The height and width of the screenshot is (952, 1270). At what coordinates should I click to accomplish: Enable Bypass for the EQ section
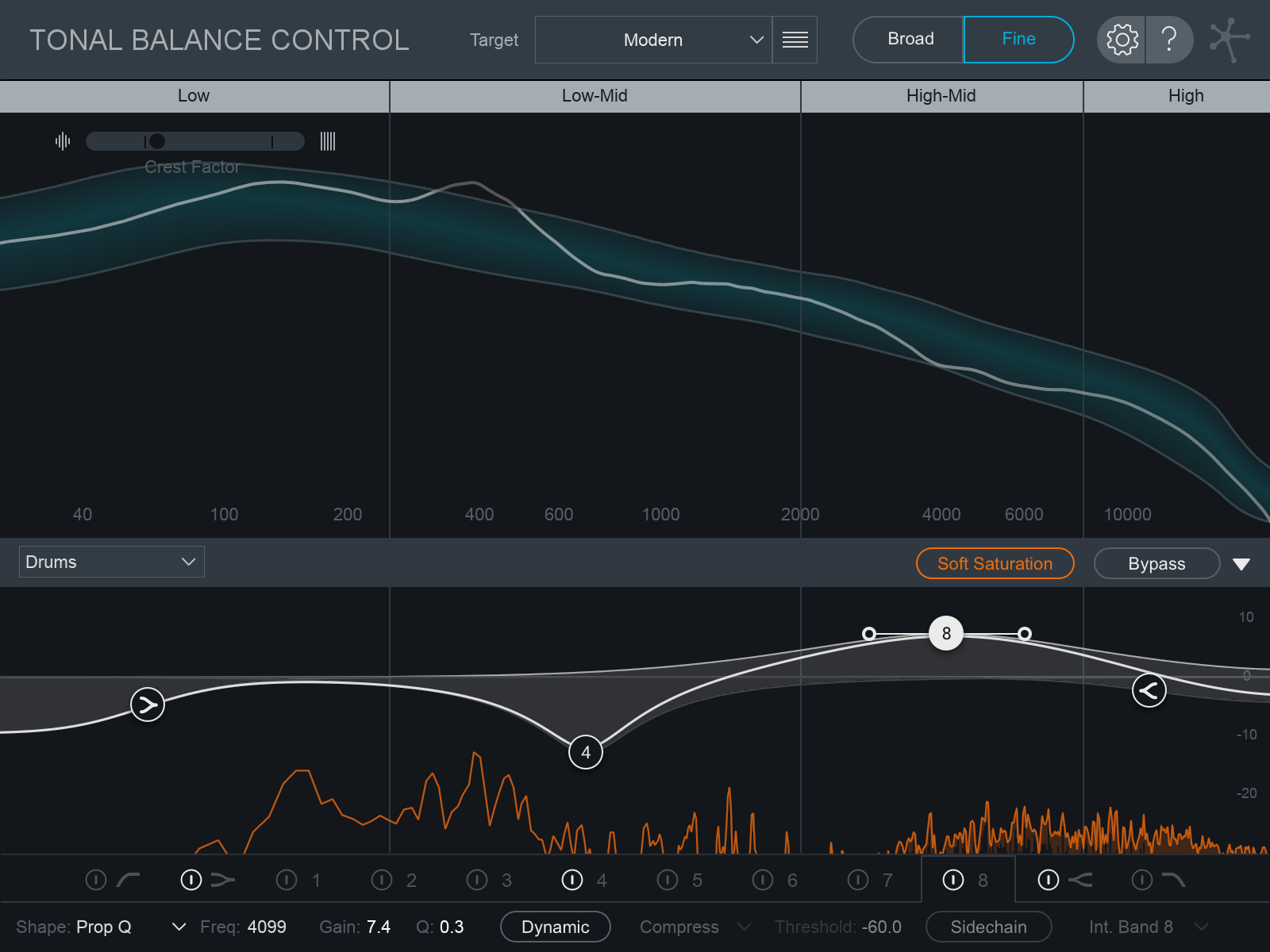click(1156, 563)
